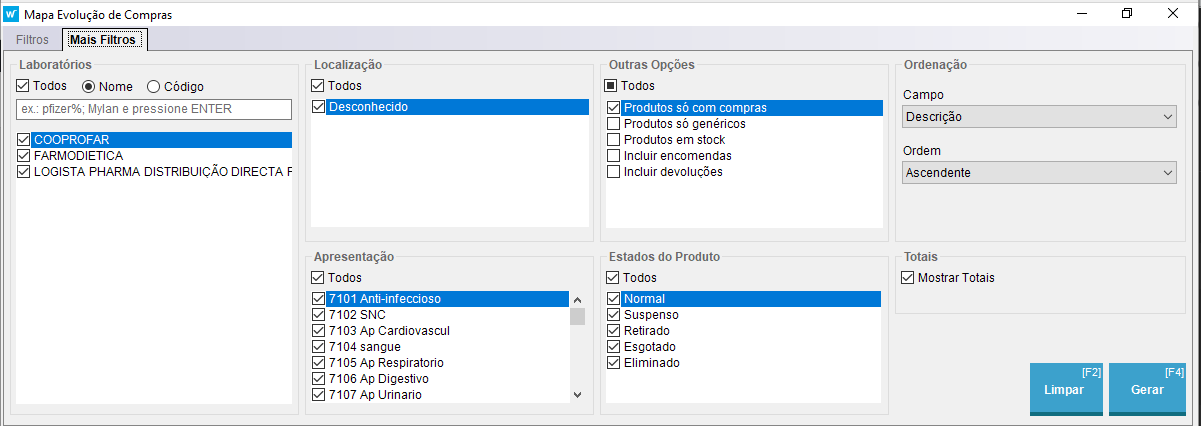Select the Código radio button
This screenshot has width=1201, height=426.
click(x=154, y=86)
